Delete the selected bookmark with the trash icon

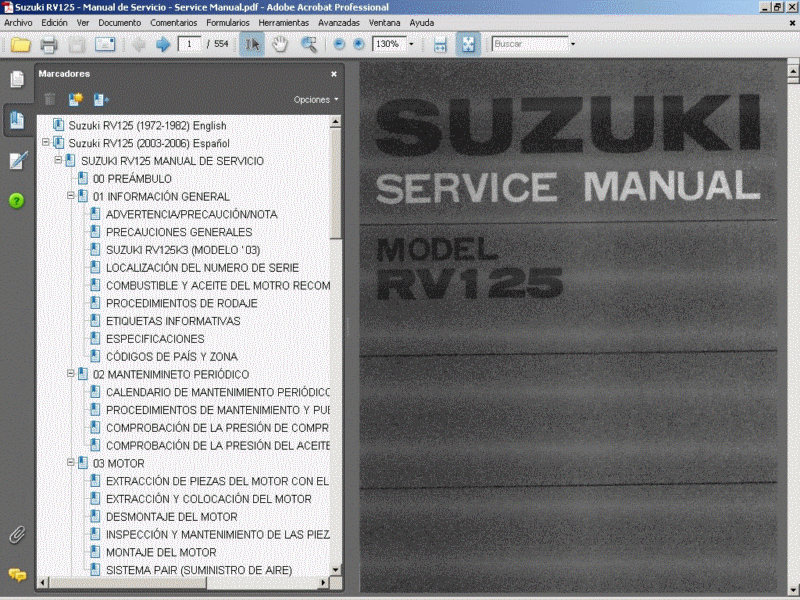(49, 98)
